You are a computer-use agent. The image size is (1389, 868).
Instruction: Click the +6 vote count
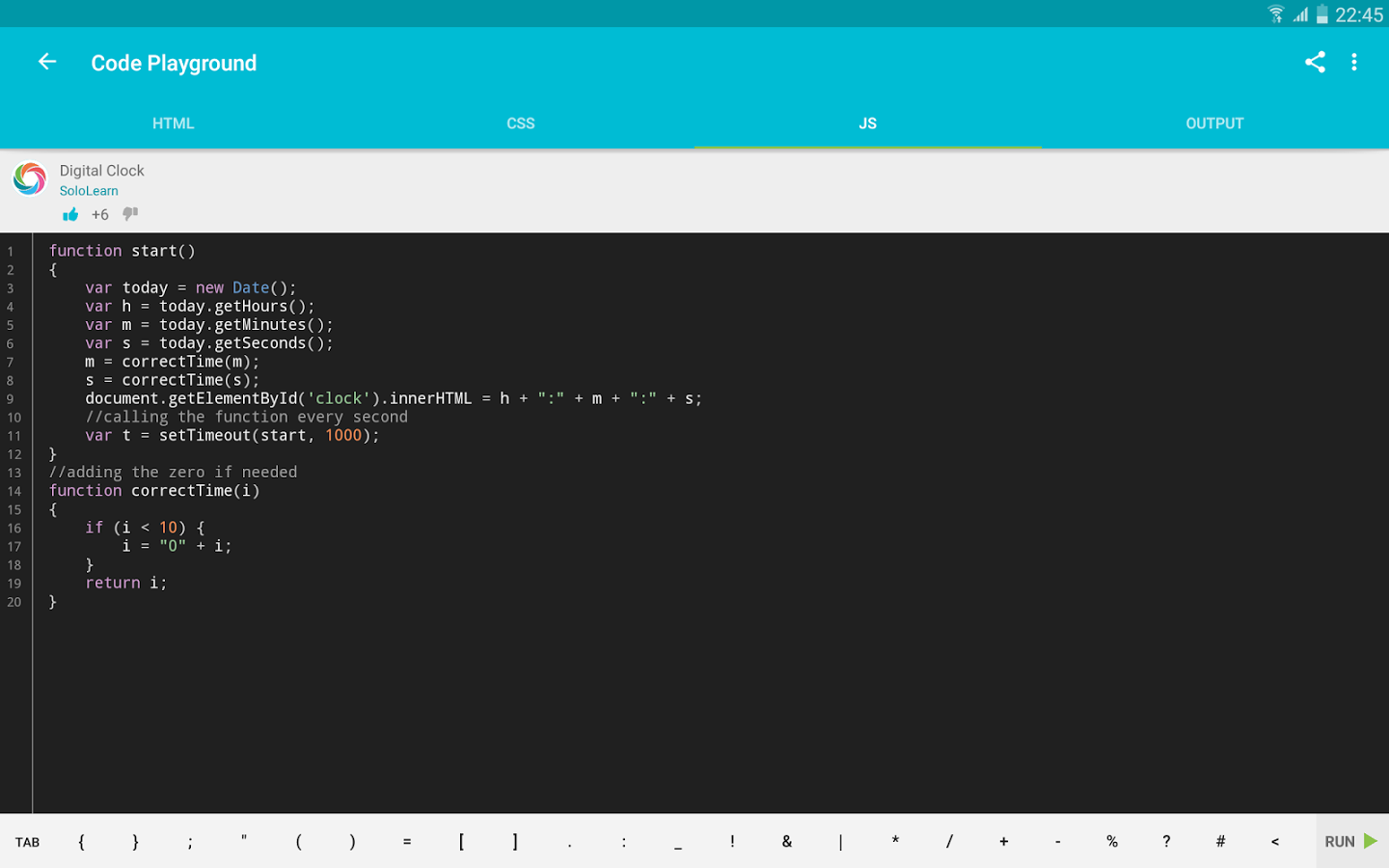100,215
